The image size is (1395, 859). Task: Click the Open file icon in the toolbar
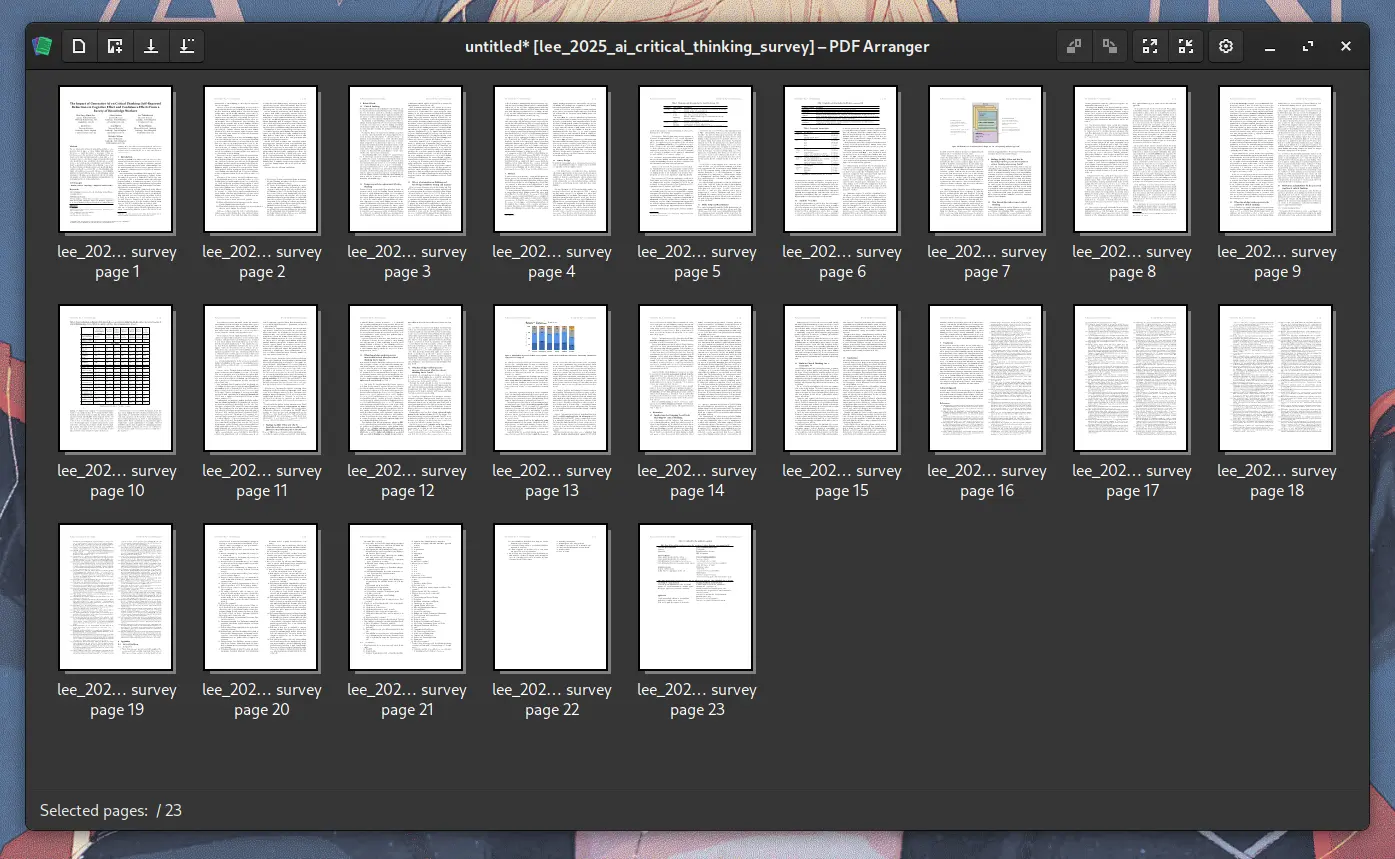[x=79, y=46]
